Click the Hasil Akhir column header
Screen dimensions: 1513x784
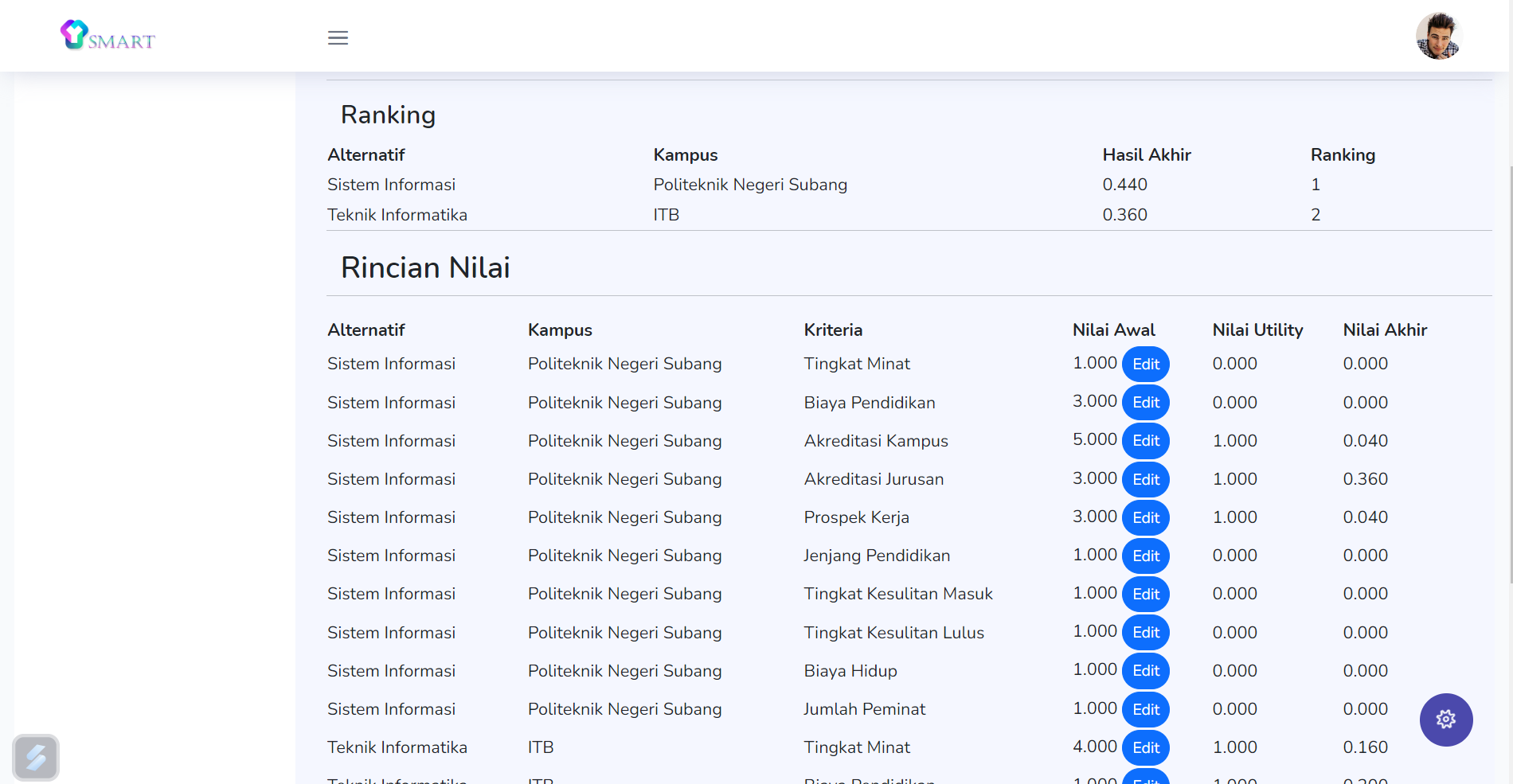coord(1146,155)
